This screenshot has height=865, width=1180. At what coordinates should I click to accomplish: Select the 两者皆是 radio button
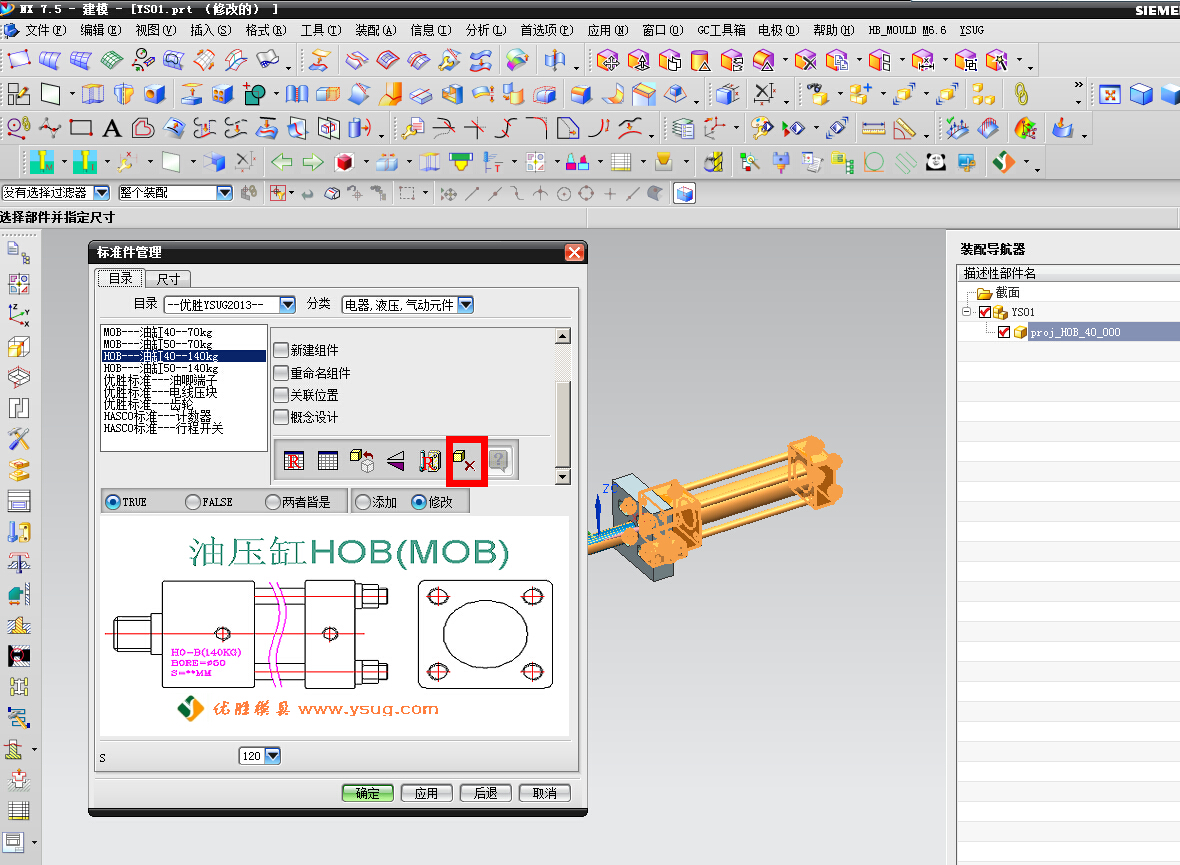pyautogui.click(x=273, y=501)
